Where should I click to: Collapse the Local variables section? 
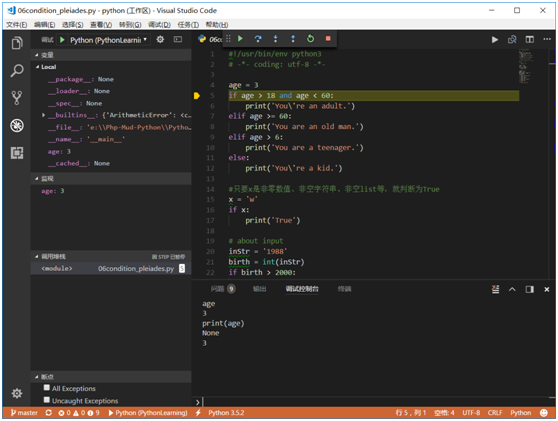37,67
